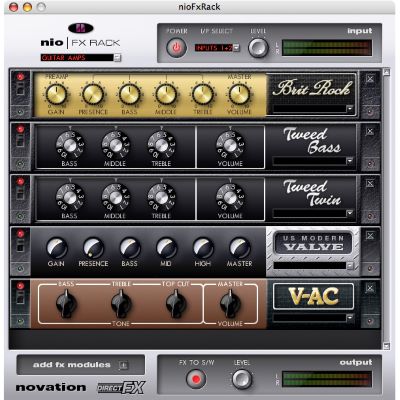Image resolution: width=400 pixels, height=400 pixels.
Task: Click V-AC bypass switch below LED
Action: pos(20,298)
